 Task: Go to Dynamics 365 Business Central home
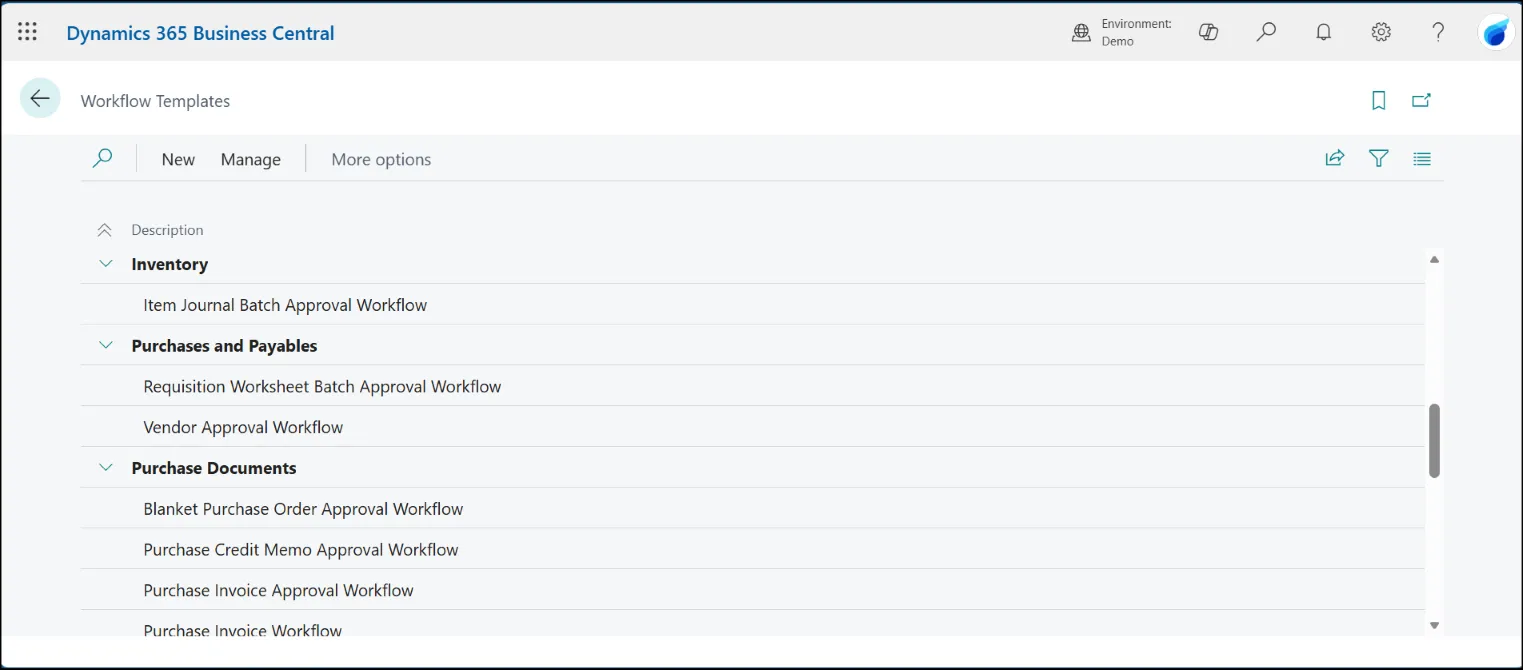click(x=200, y=33)
